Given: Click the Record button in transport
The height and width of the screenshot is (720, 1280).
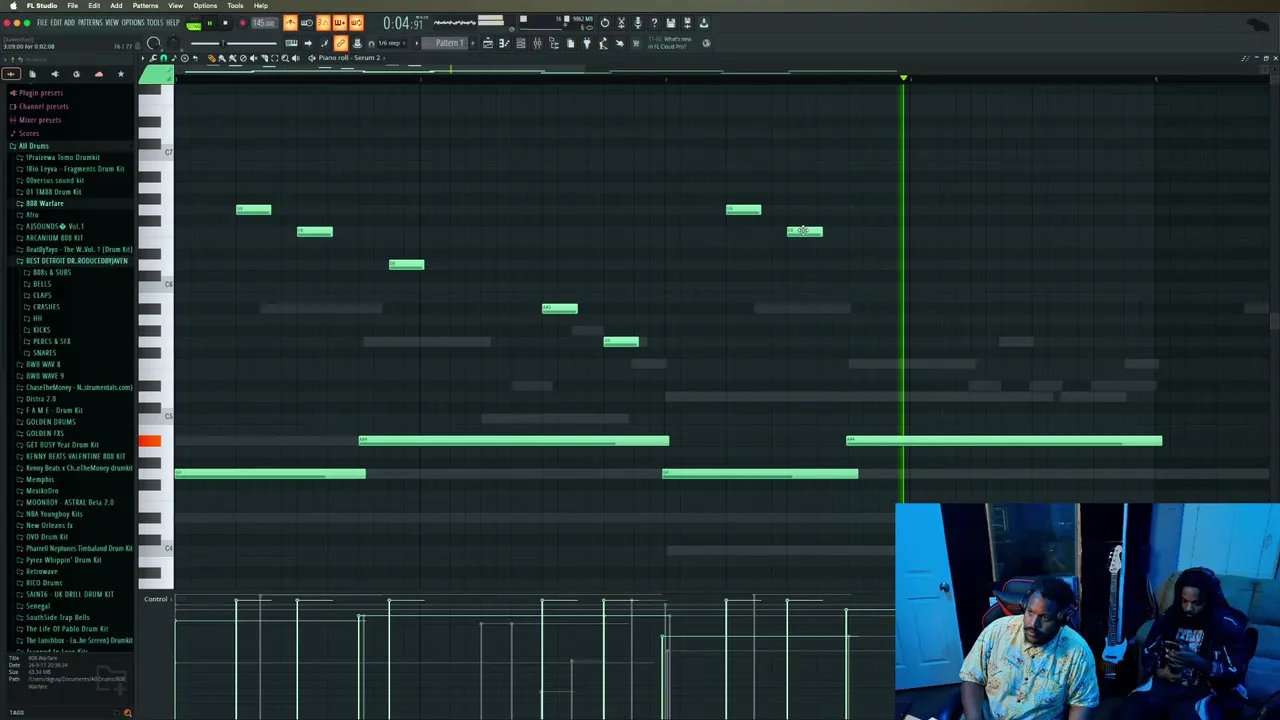Looking at the screenshot, I should (x=242, y=23).
